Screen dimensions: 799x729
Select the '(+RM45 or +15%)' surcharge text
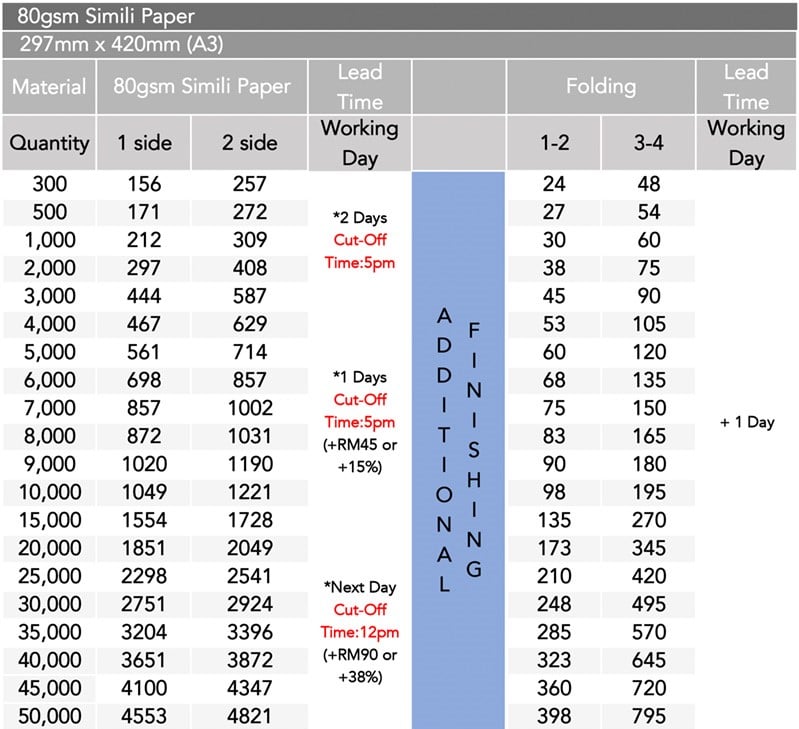tap(360, 456)
